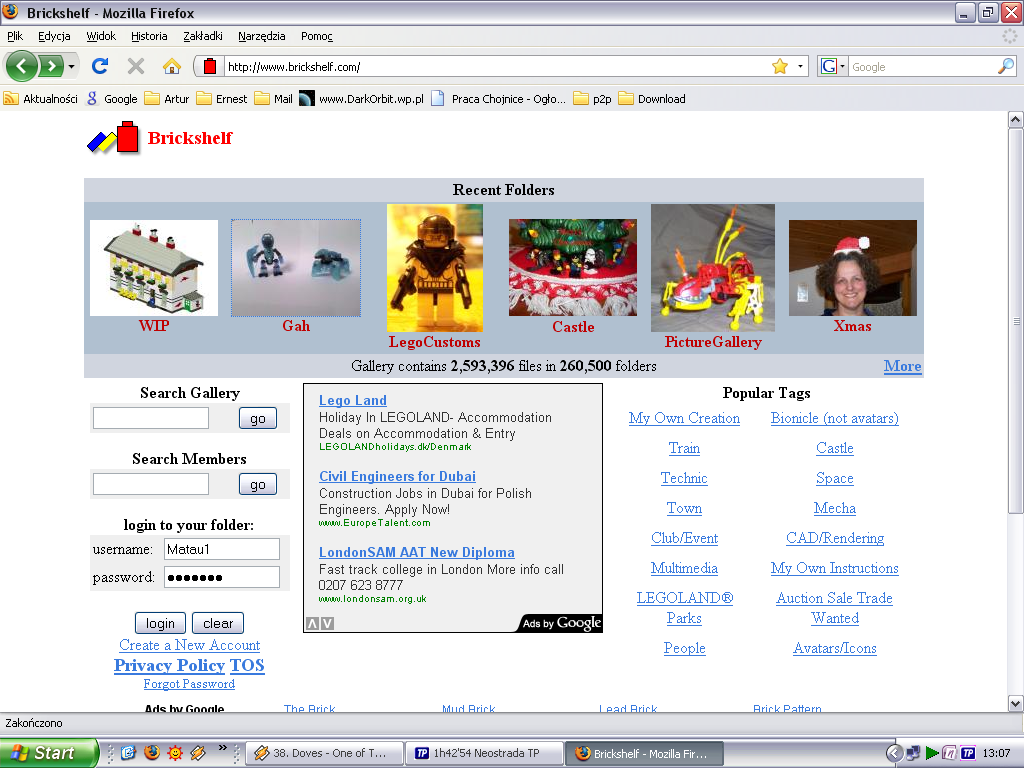
Task: Open the Praca Chojnice bookmark
Action: (499, 99)
